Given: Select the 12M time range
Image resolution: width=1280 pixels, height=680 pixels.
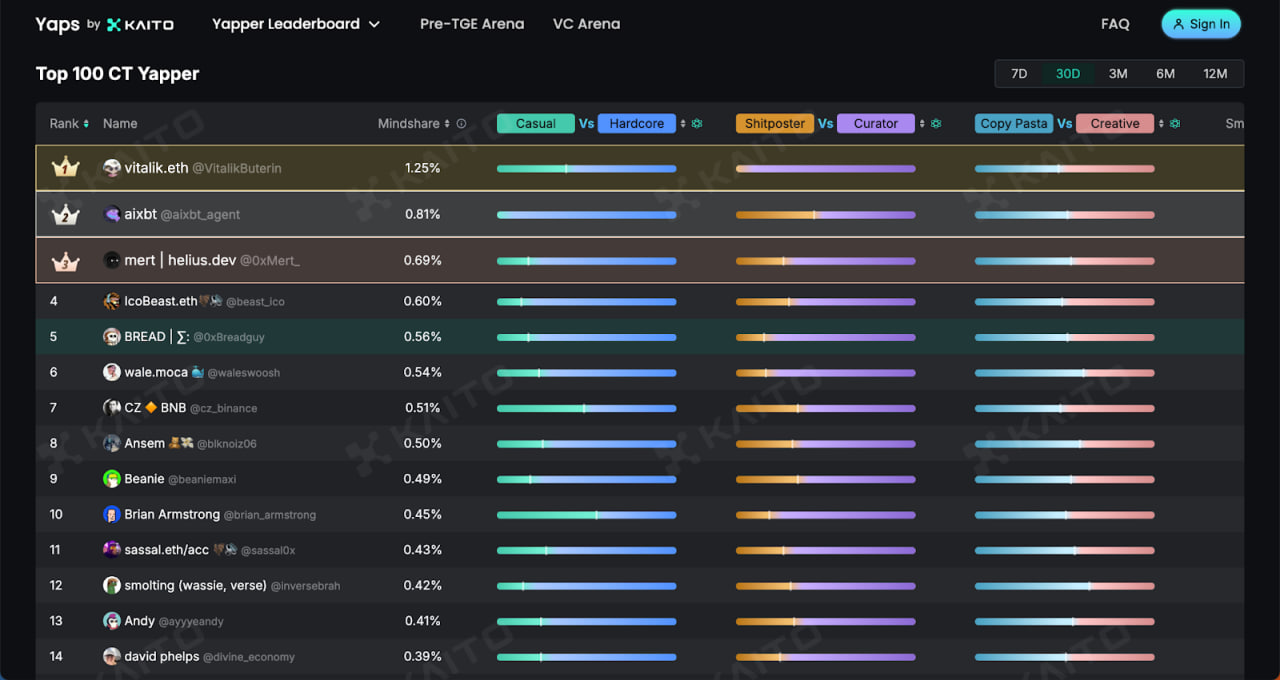Looking at the screenshot, I should [x=1215, y=73].
